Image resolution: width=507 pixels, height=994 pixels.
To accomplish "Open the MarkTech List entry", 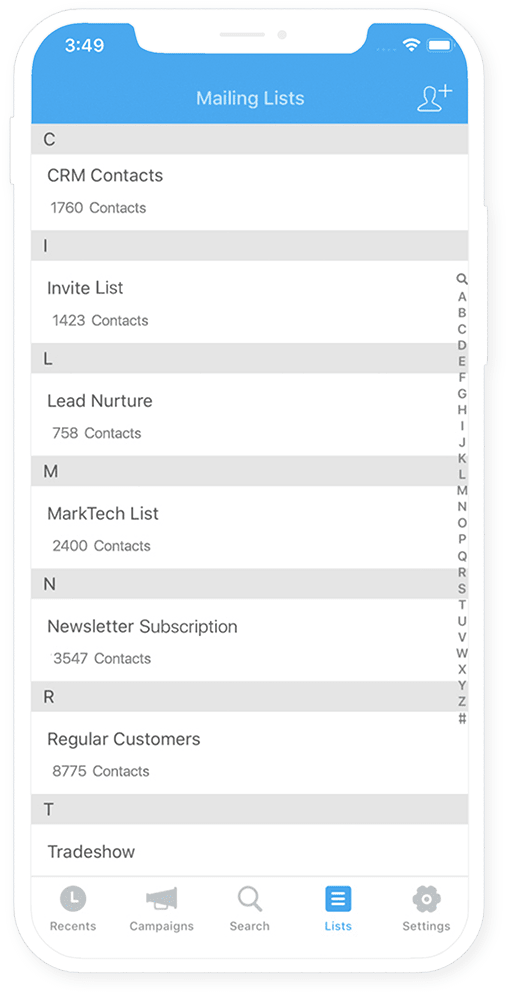I will pyautogui.click(x=250, y=527).
